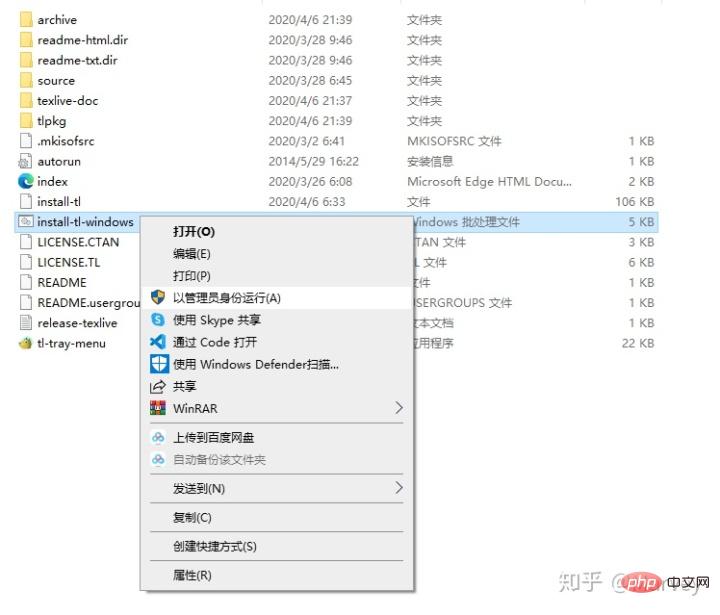
Task: Select the index file name
Action: 52,181
